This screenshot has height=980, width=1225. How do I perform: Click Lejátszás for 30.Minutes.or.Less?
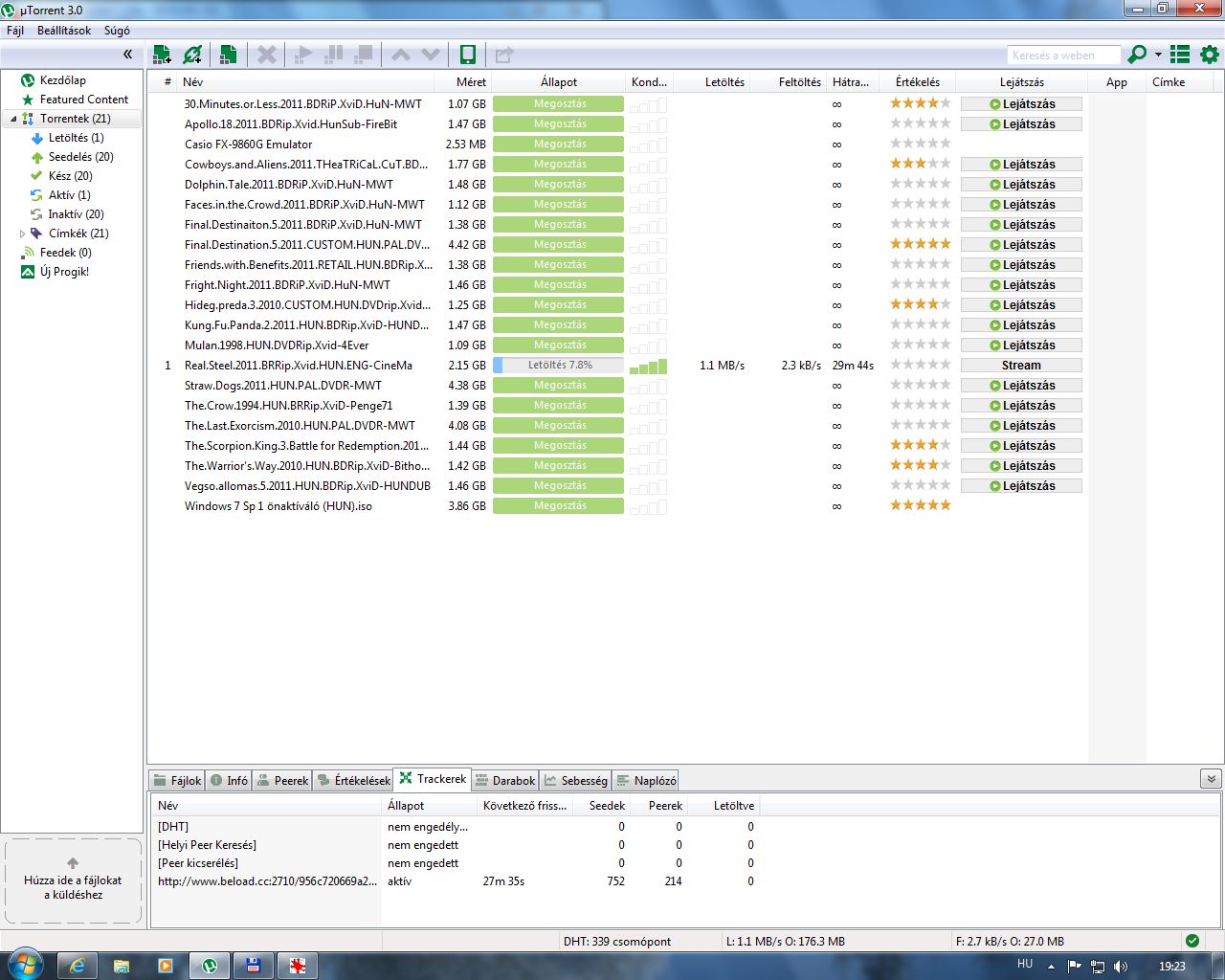pos(1021,103)
